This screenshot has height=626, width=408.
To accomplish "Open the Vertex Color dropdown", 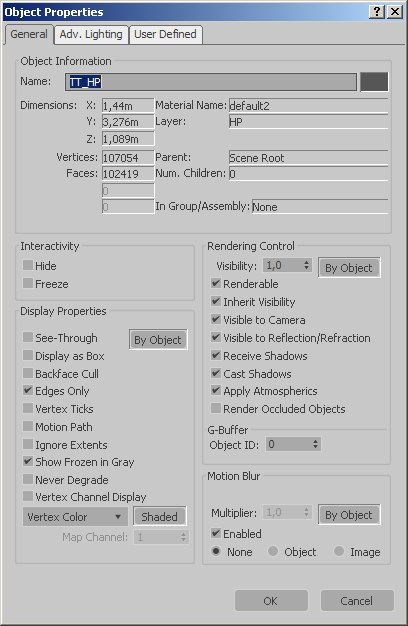I will [75, 517].
